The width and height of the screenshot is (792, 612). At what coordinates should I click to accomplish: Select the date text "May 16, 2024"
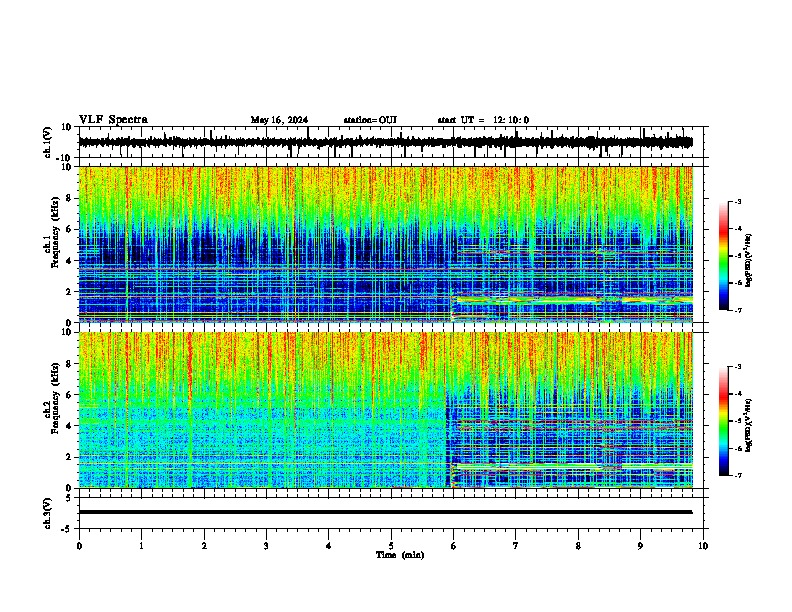click(279, 120)
